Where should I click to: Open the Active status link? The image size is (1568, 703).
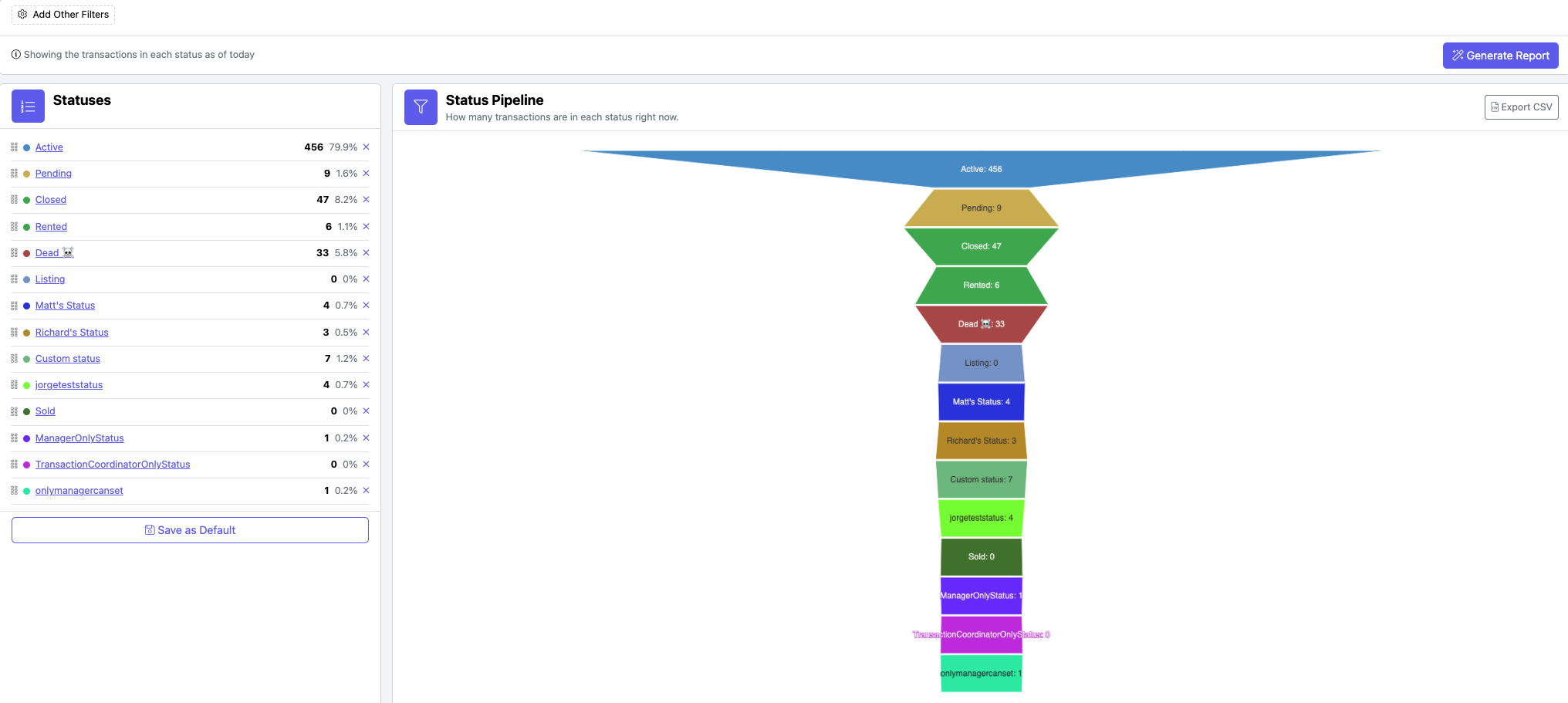pyautogui.click(x=49, y=147)
